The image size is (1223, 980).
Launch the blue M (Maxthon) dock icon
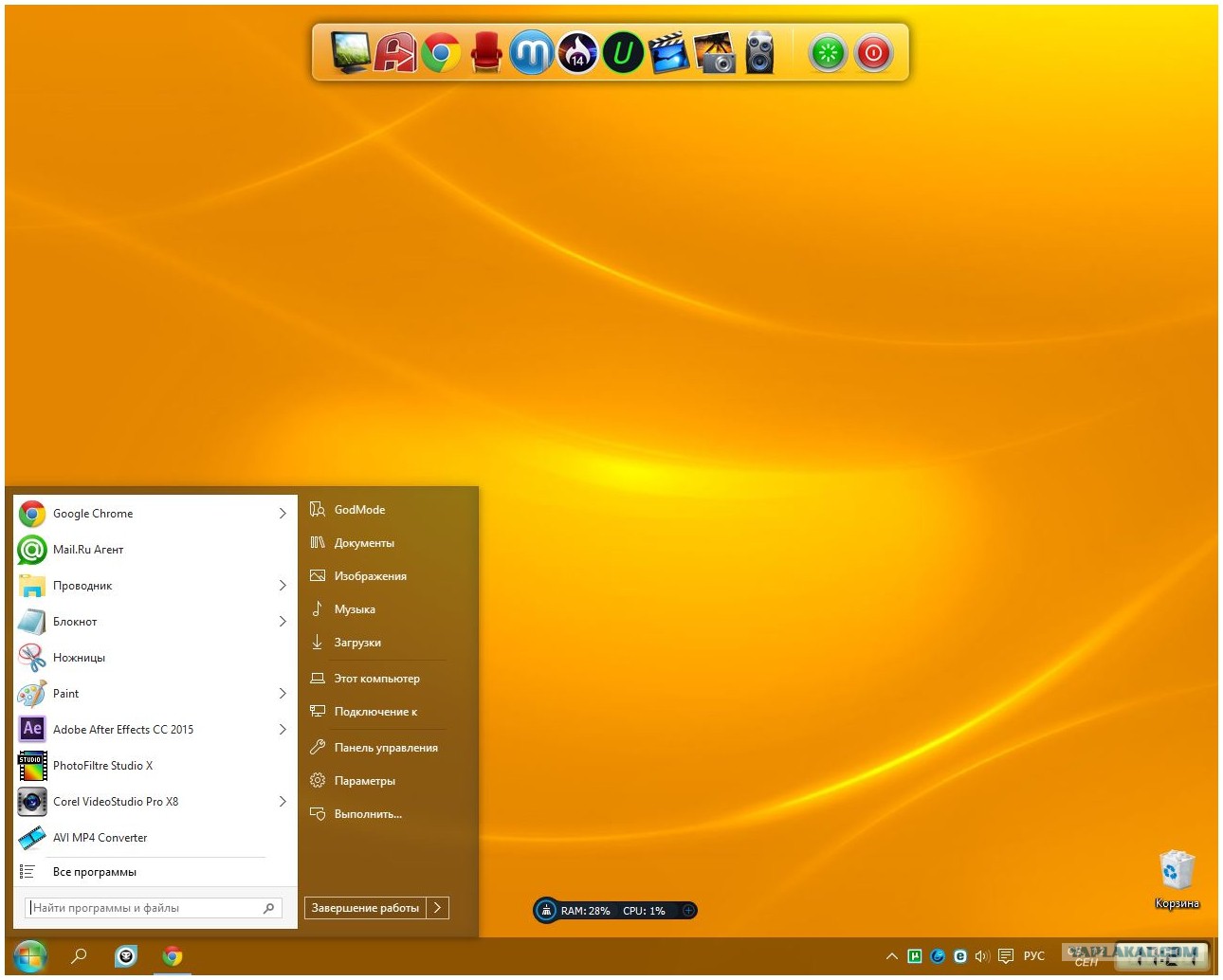click(532, 52)
